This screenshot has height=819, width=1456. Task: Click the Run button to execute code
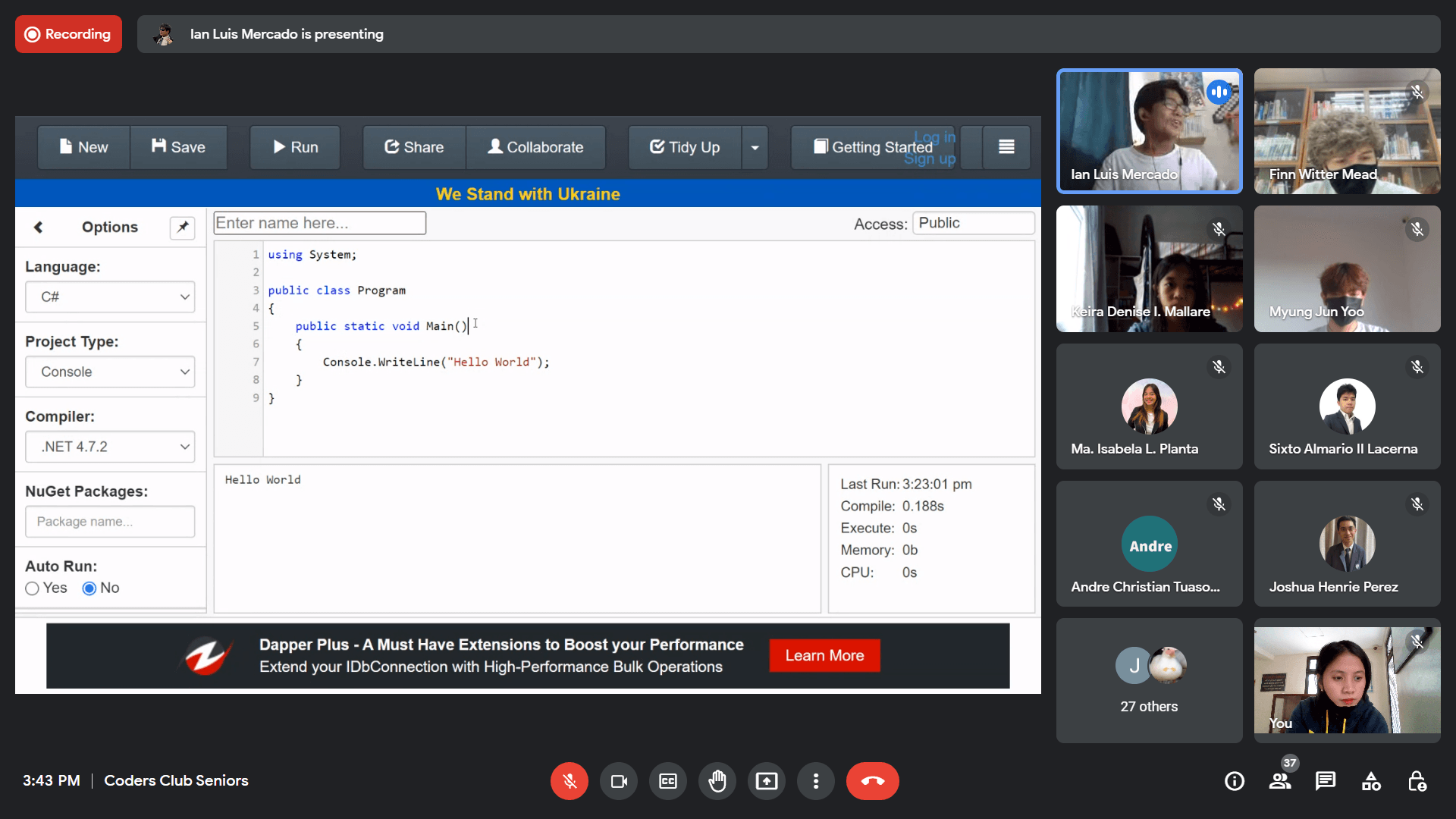point(296,147)
